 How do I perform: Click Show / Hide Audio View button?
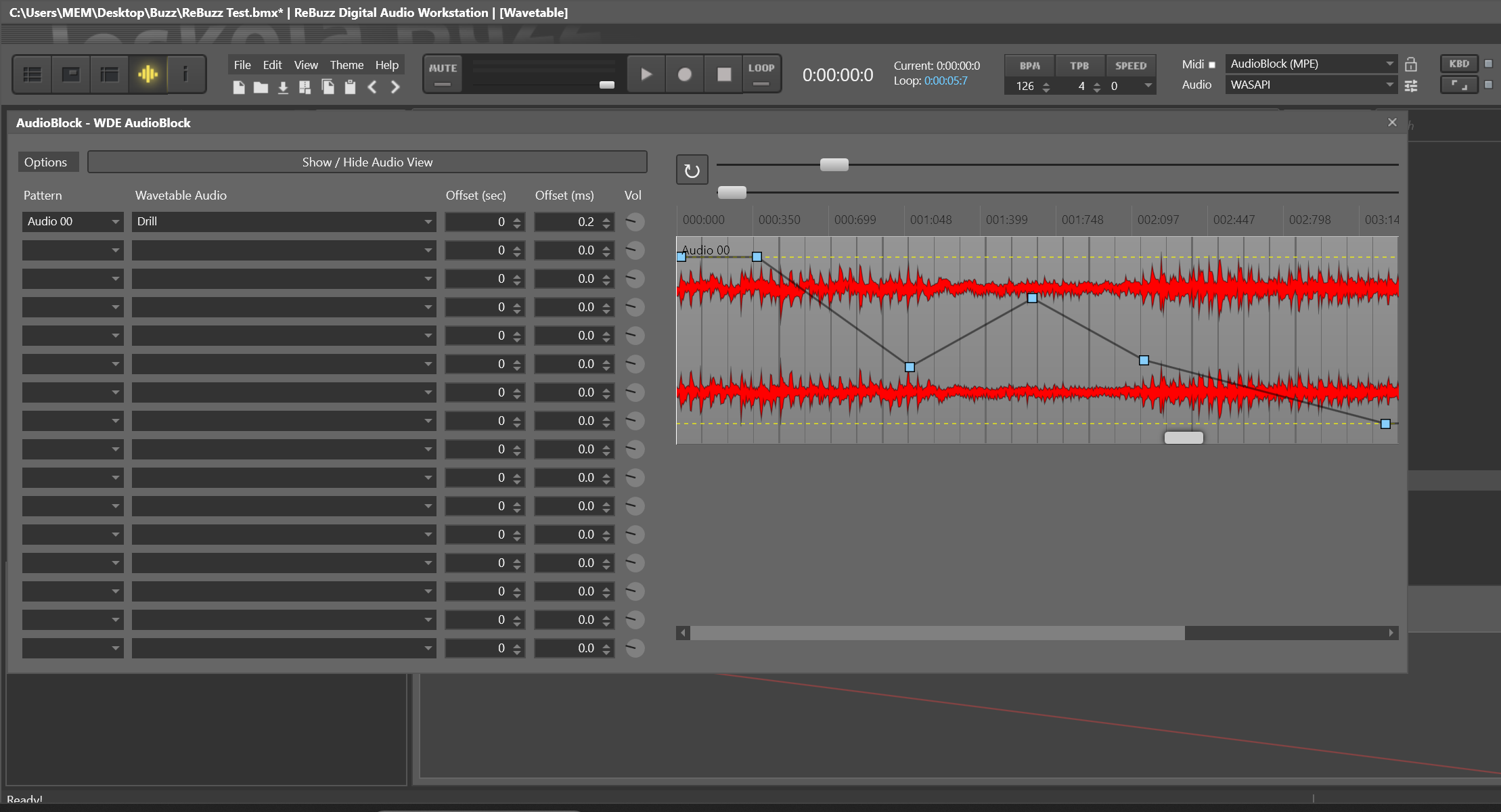click(367, 162)
